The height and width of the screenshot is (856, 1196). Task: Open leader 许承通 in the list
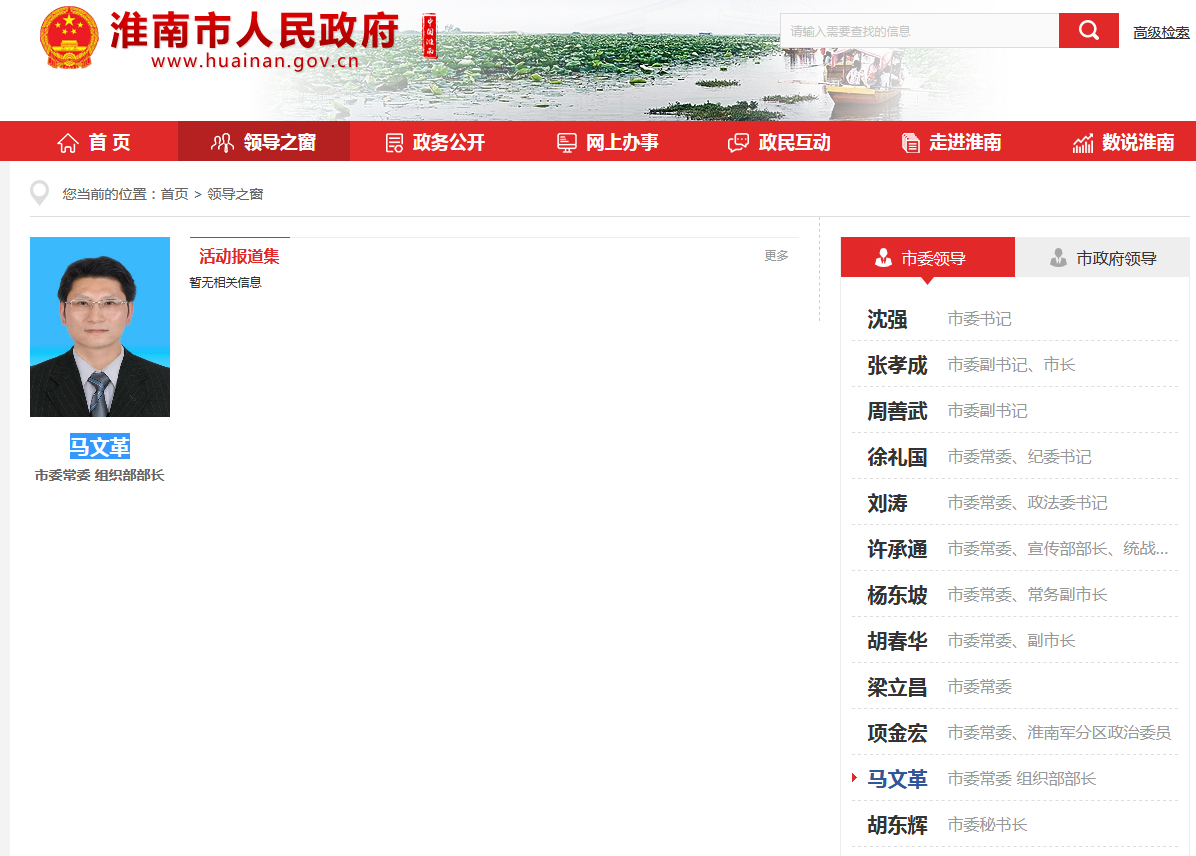897,549
